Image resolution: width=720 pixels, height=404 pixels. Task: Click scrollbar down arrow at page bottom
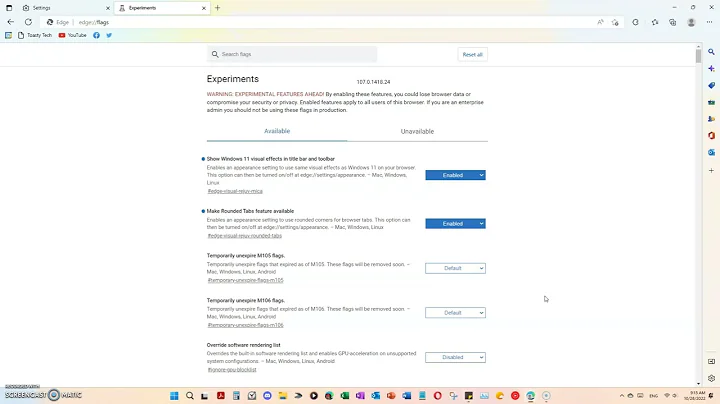[698, 383]
